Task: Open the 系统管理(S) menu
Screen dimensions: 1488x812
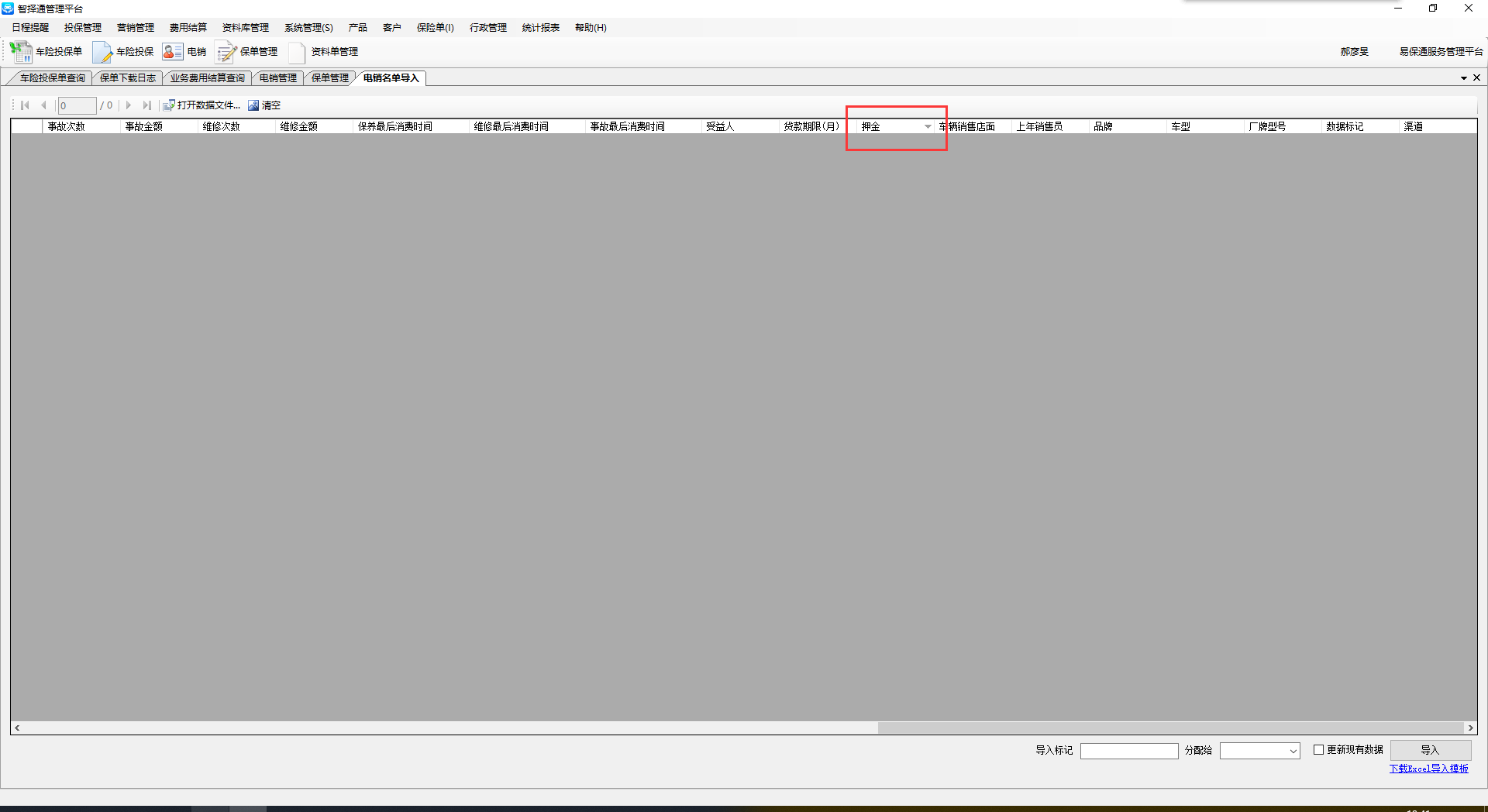Action: tap(308, 28)
